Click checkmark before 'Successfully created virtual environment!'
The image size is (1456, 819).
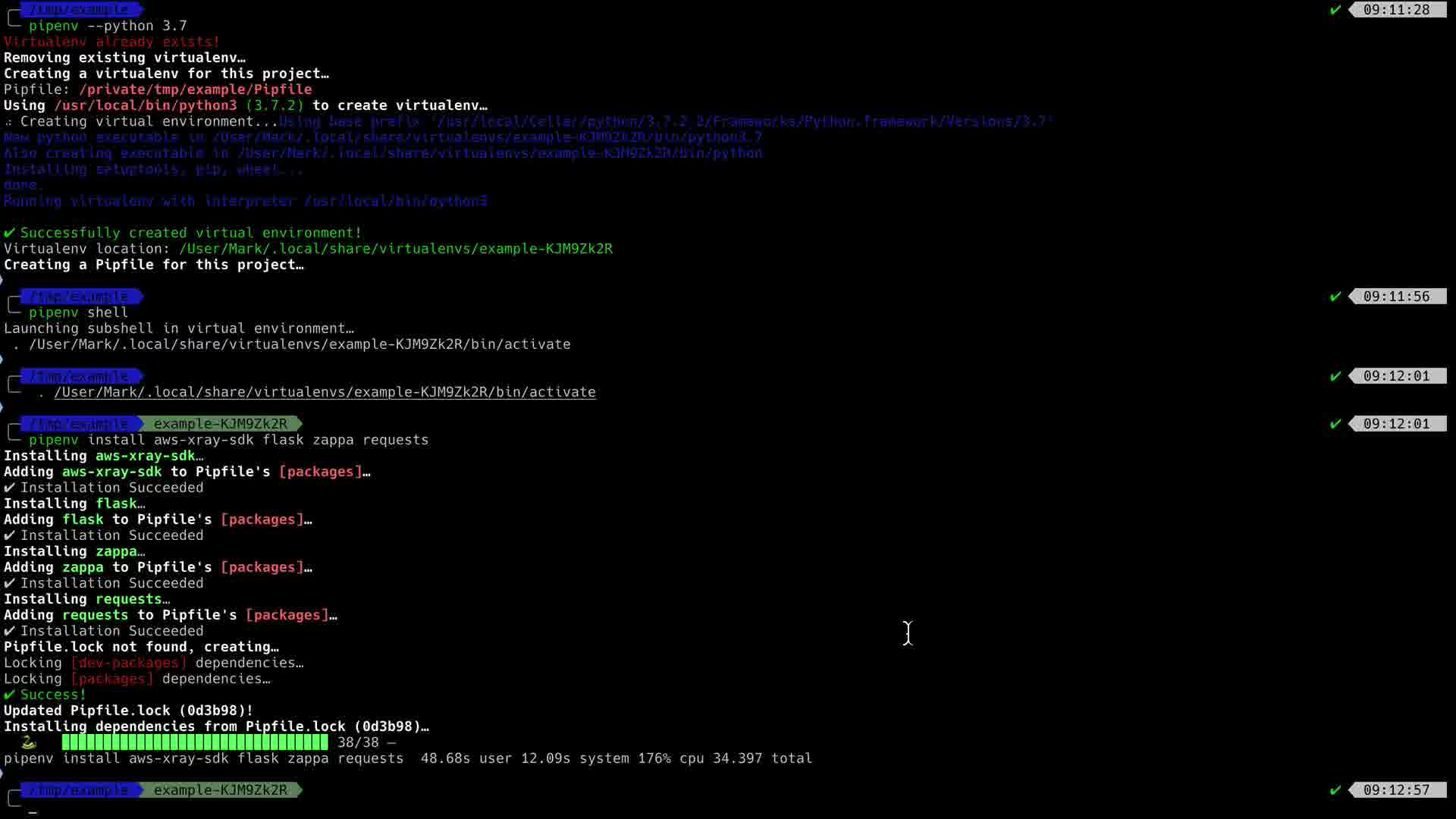click(x=9, y=233)
